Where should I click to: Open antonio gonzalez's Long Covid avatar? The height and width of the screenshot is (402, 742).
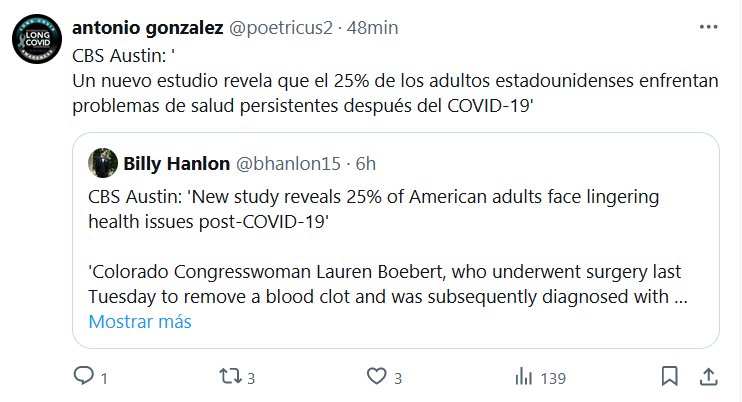(x=37, y=41)
